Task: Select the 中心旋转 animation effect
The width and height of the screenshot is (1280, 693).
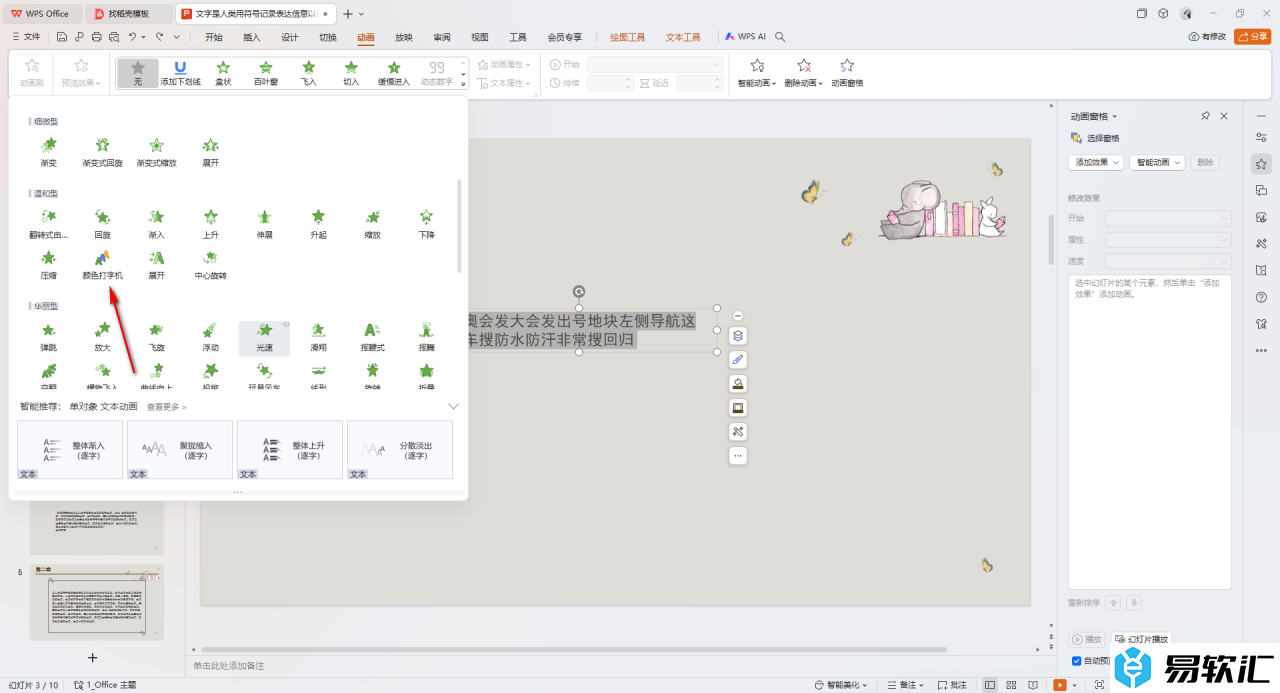Action: [x=211, y=264]
